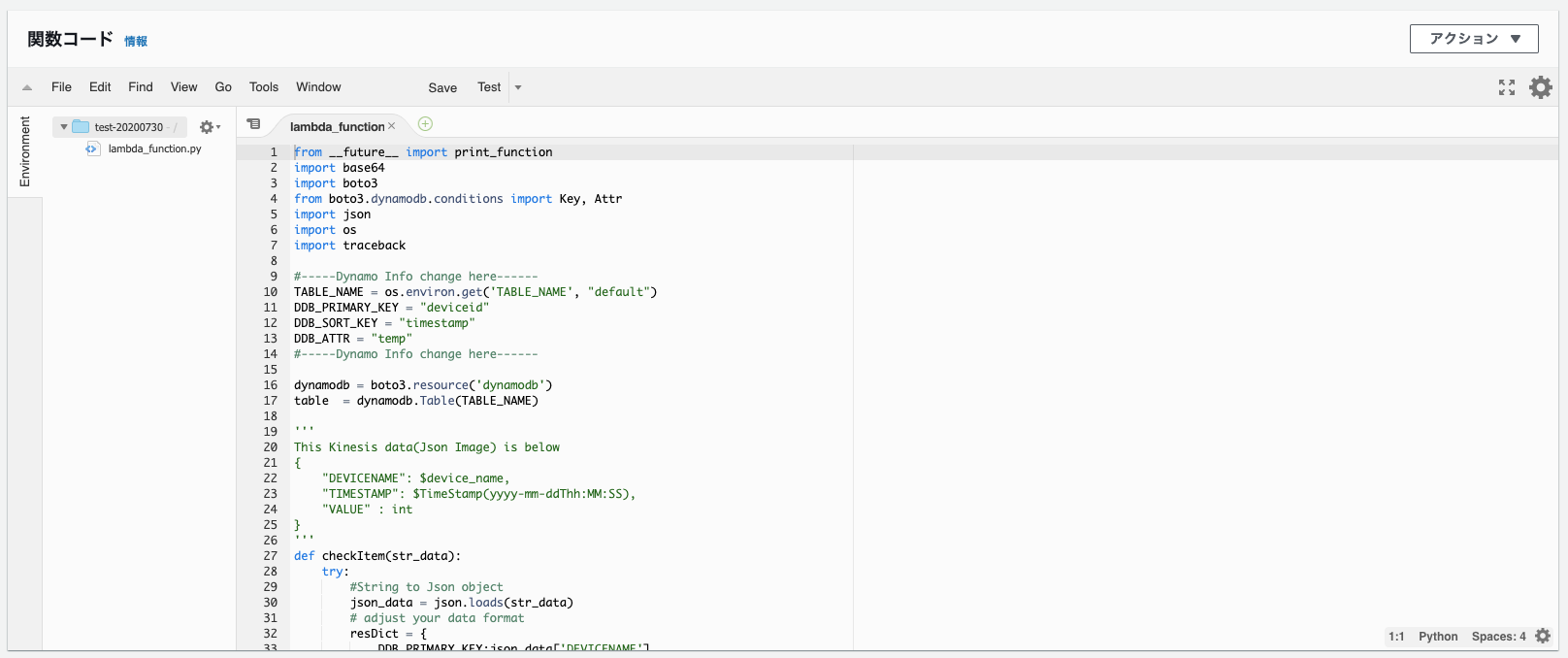Open the Environment tree gear menu
Screen dimensions: 1568x658
pyautogui.click(x=210, y=127)
